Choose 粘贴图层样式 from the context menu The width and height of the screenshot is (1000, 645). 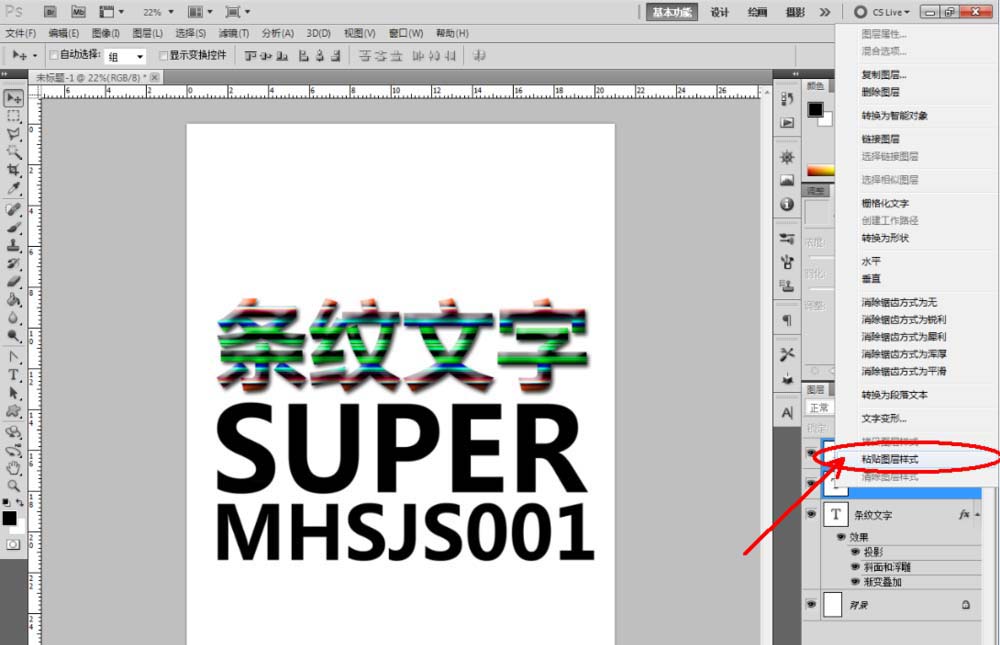(x=890, y=460)
